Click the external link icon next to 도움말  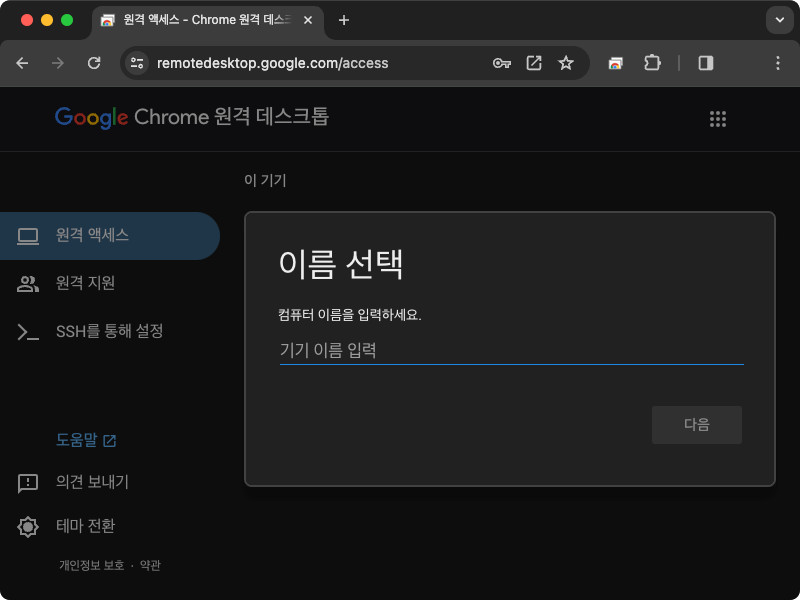coord(110,440)
